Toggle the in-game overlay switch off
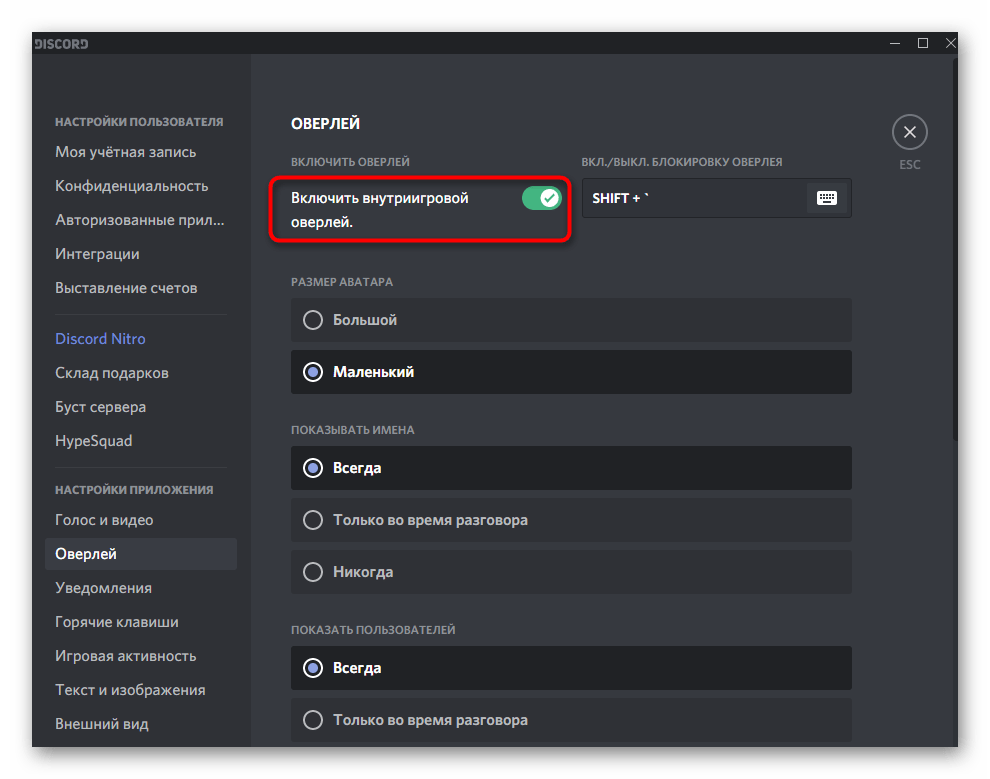The height and width of the screenshot is (779, 990). pyautogui.click(x=541, y=198)
